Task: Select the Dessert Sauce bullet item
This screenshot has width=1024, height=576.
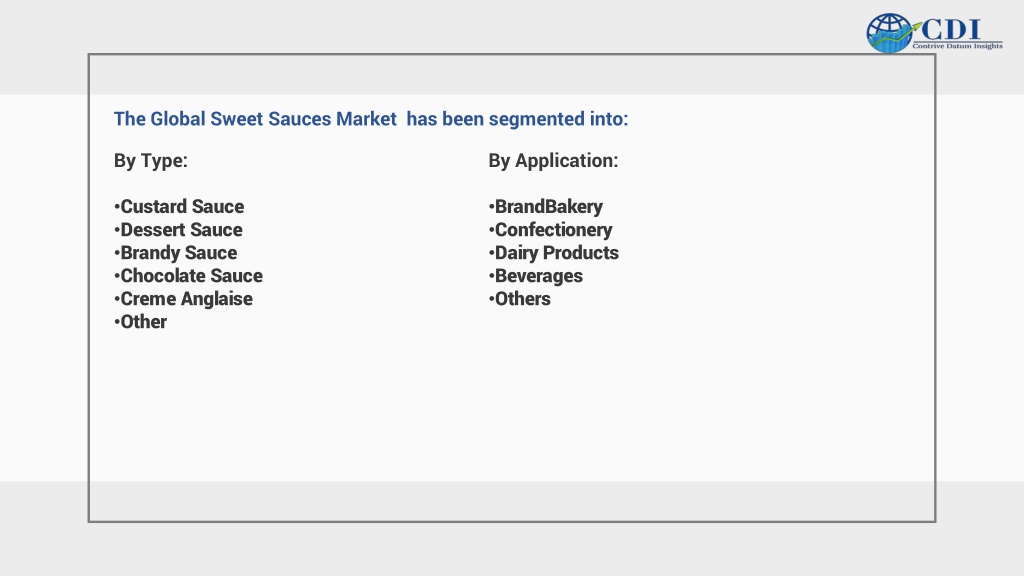Action: tap(178, 230)
